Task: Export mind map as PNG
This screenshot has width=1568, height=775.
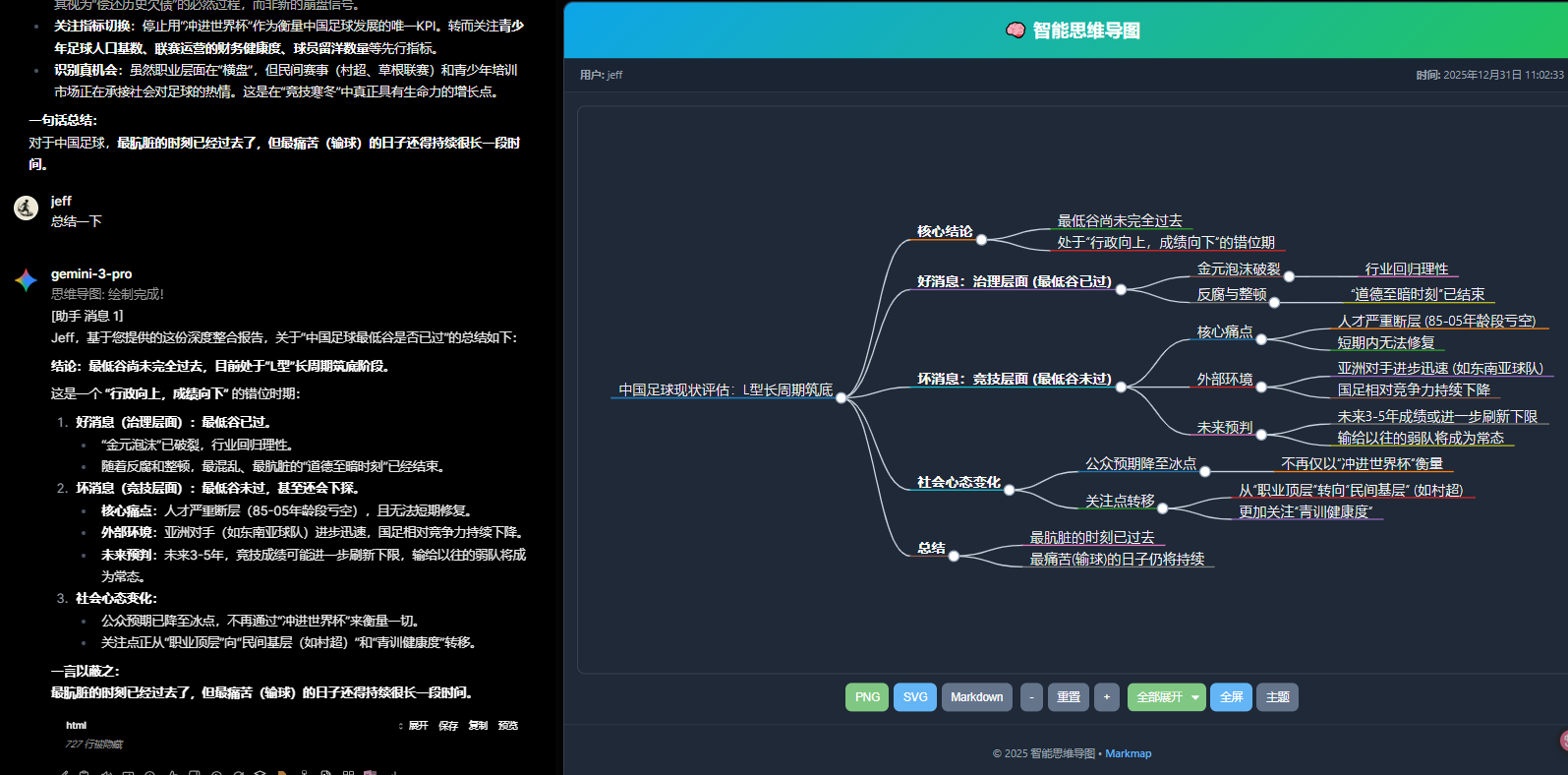Action: pyautogui.click(x=867, y=697)
